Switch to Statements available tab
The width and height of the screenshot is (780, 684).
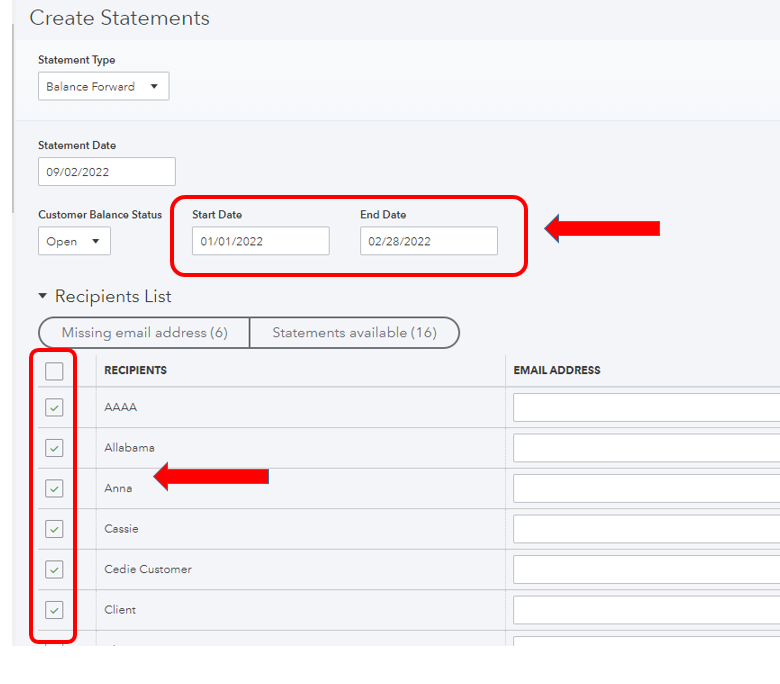354,333
